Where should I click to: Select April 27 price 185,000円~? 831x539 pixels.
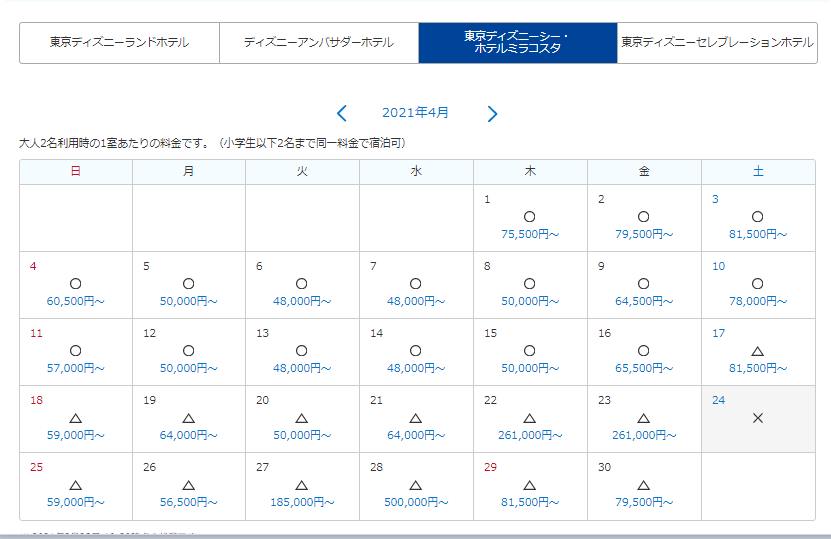click(x=302, y=502)
